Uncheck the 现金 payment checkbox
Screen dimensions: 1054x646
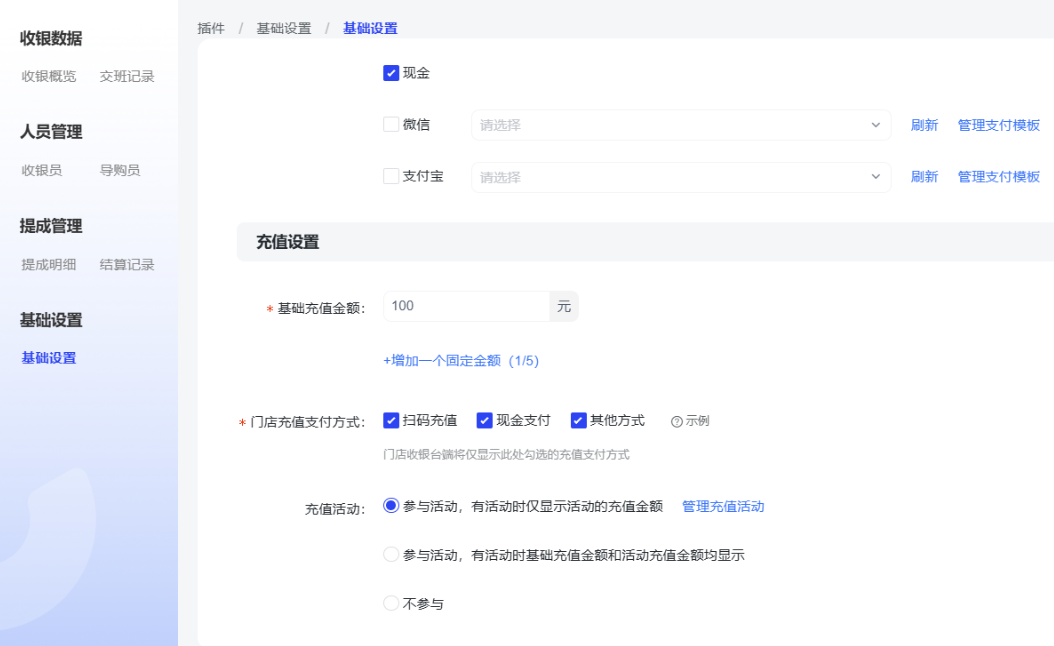[391, 73]
